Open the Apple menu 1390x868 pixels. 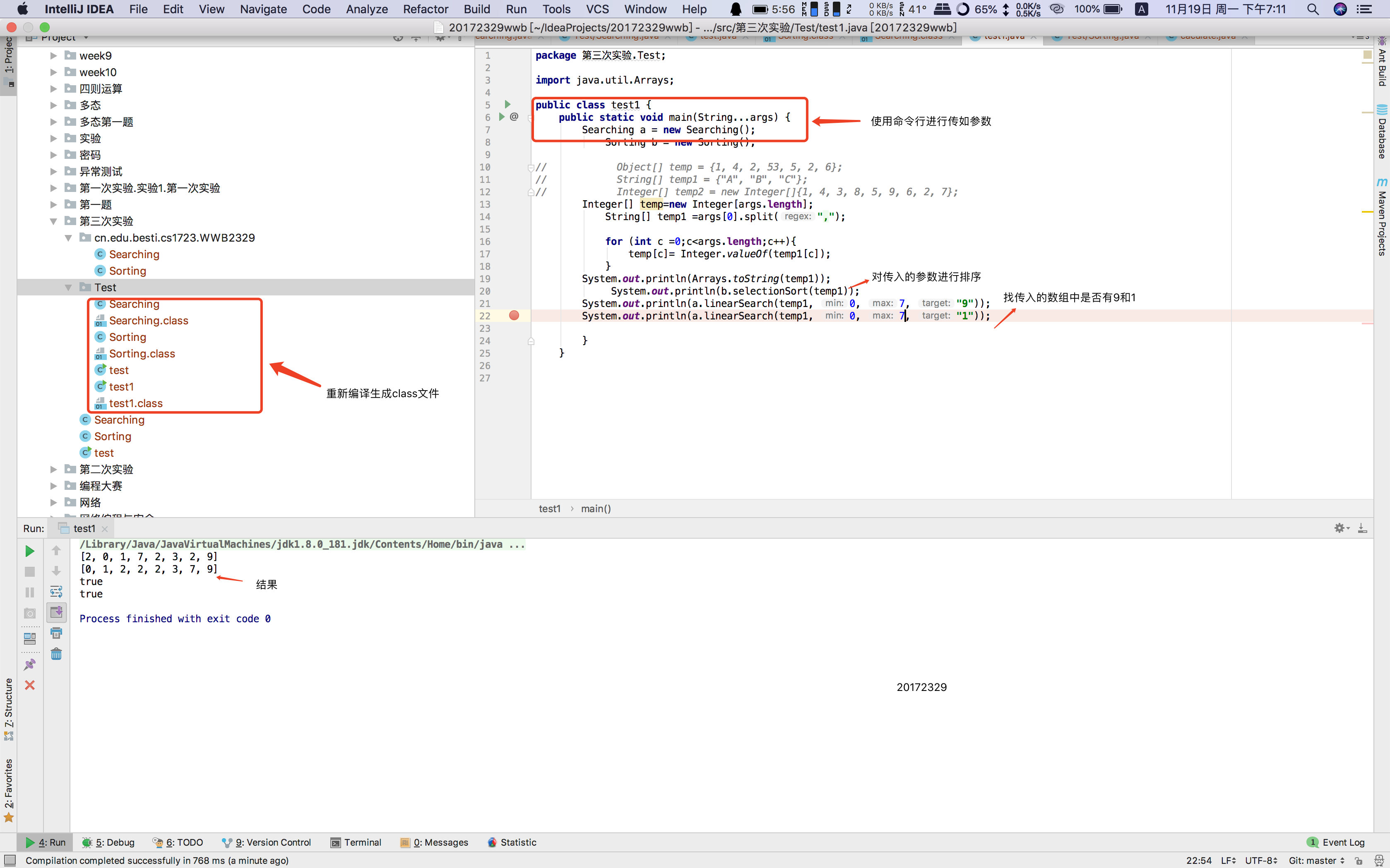pyautogui.click(x=23, y=9)
